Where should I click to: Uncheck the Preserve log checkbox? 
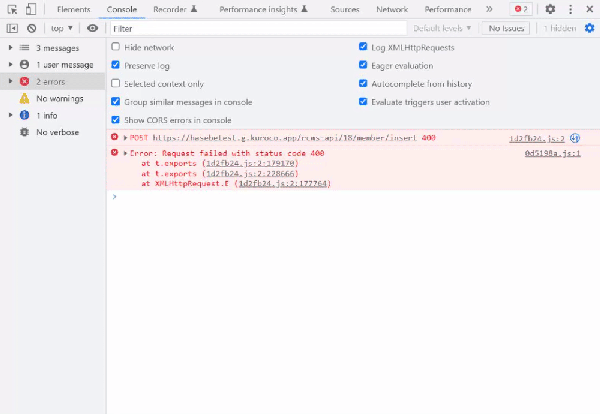[116, 65]
